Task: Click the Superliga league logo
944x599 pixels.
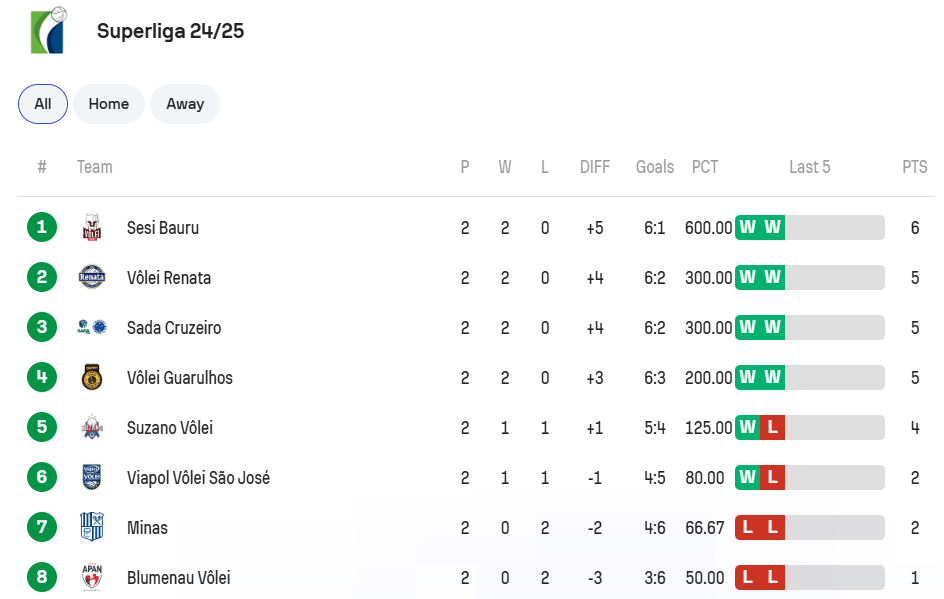Action: coord(48,30)
